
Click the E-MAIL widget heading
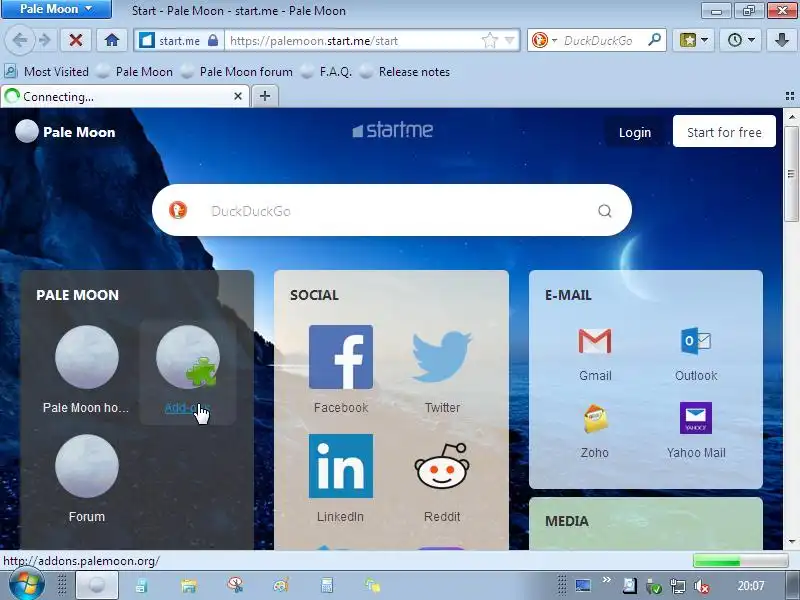[568, 295]
